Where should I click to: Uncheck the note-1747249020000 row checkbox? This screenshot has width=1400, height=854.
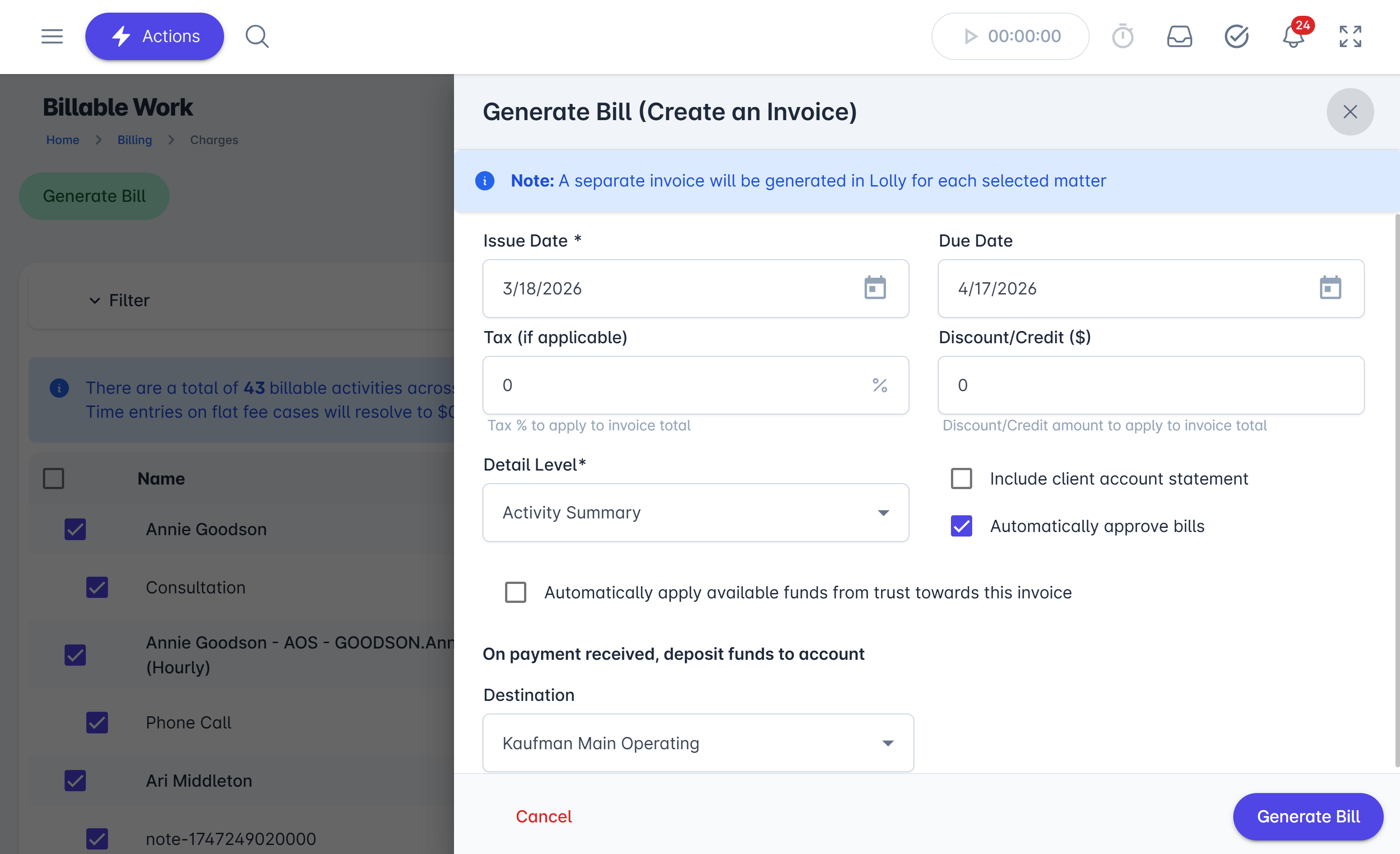(x=97, y=839)
